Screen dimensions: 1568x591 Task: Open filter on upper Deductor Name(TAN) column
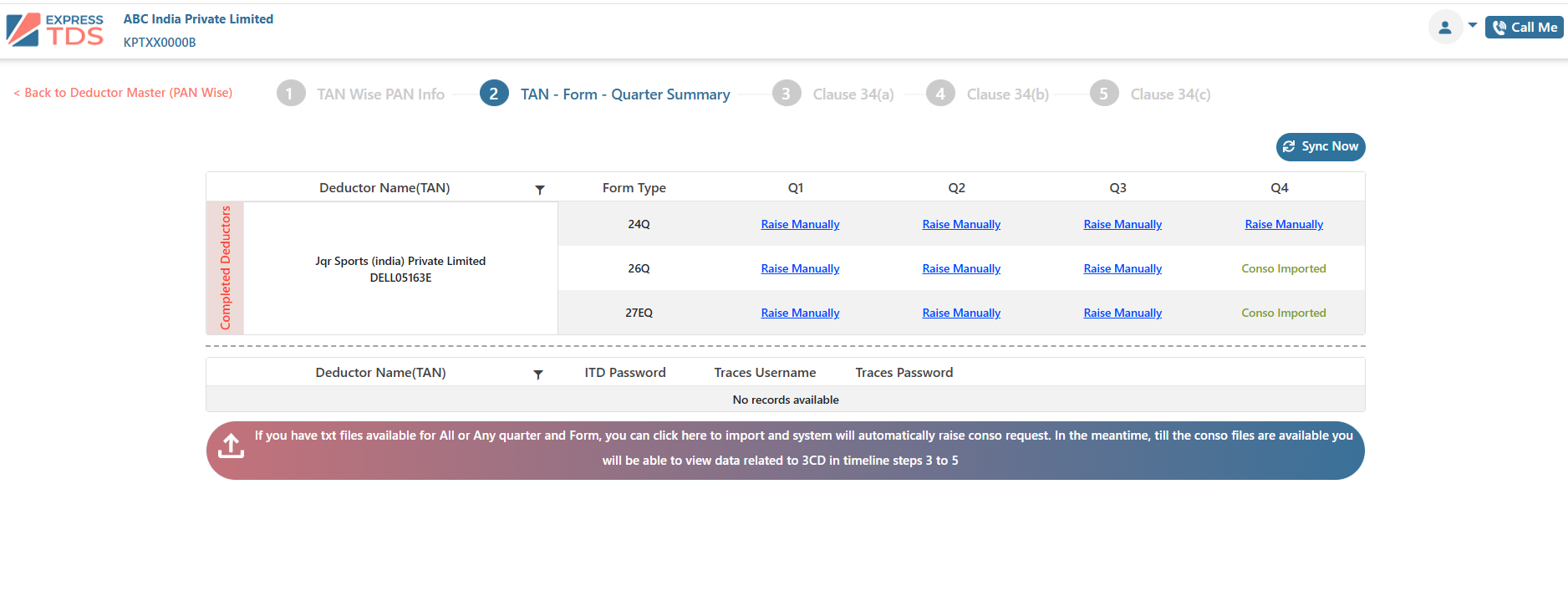pos(540,190)
